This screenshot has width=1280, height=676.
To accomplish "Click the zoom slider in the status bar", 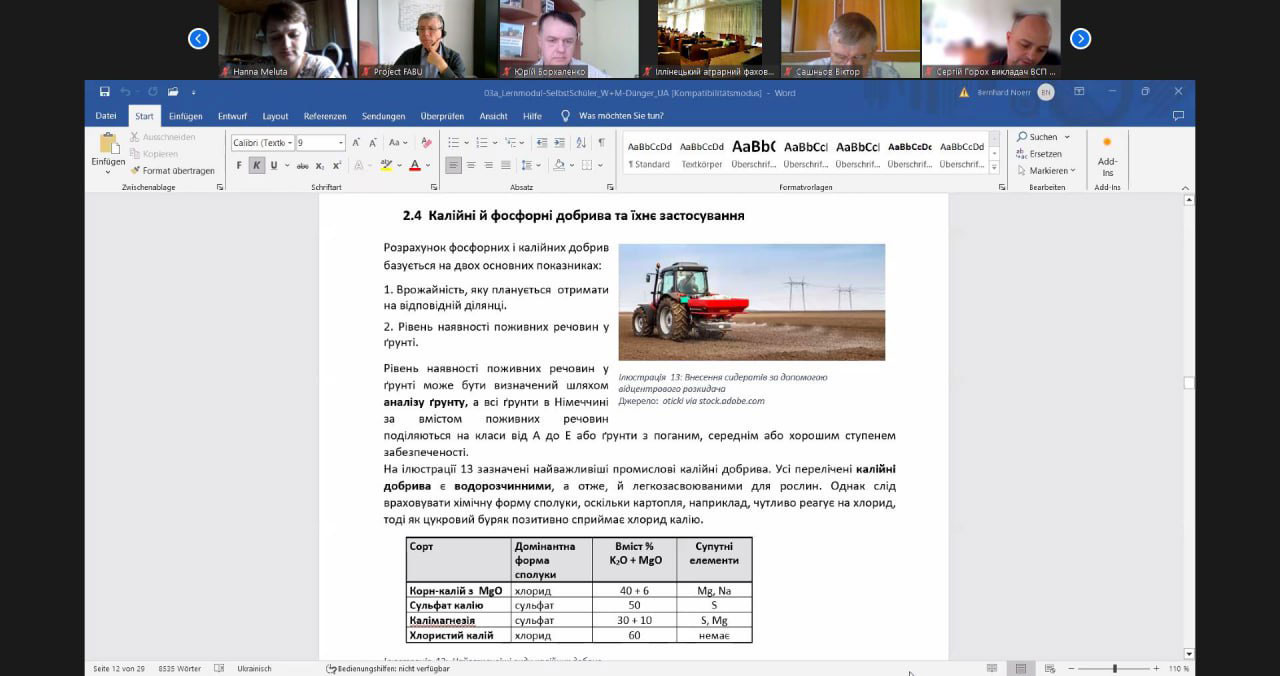I will 1115,668.
